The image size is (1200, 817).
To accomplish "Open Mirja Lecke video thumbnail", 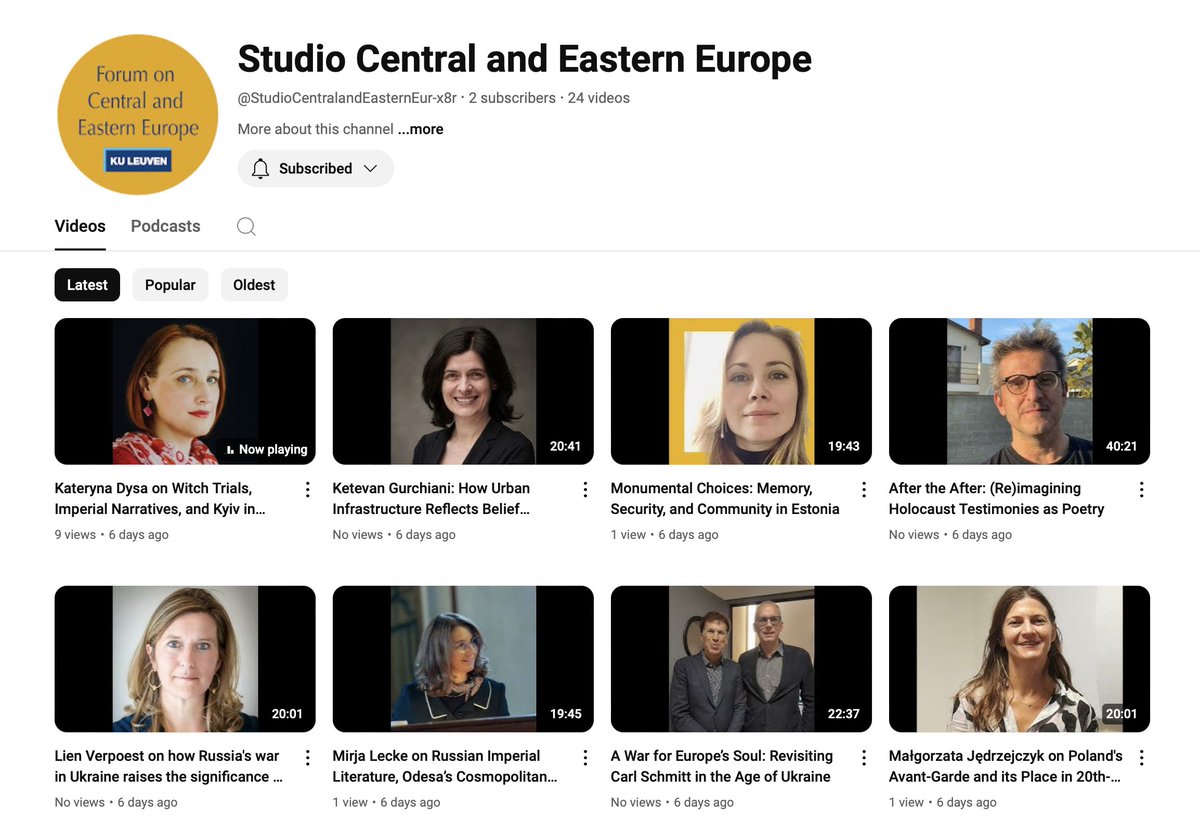I will click(463, 659).
